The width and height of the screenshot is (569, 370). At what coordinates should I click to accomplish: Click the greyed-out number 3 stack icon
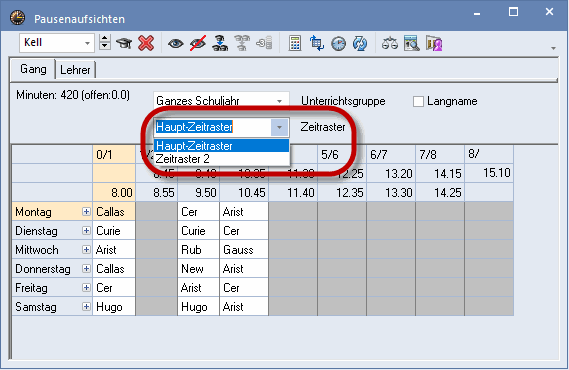(264, 43)
